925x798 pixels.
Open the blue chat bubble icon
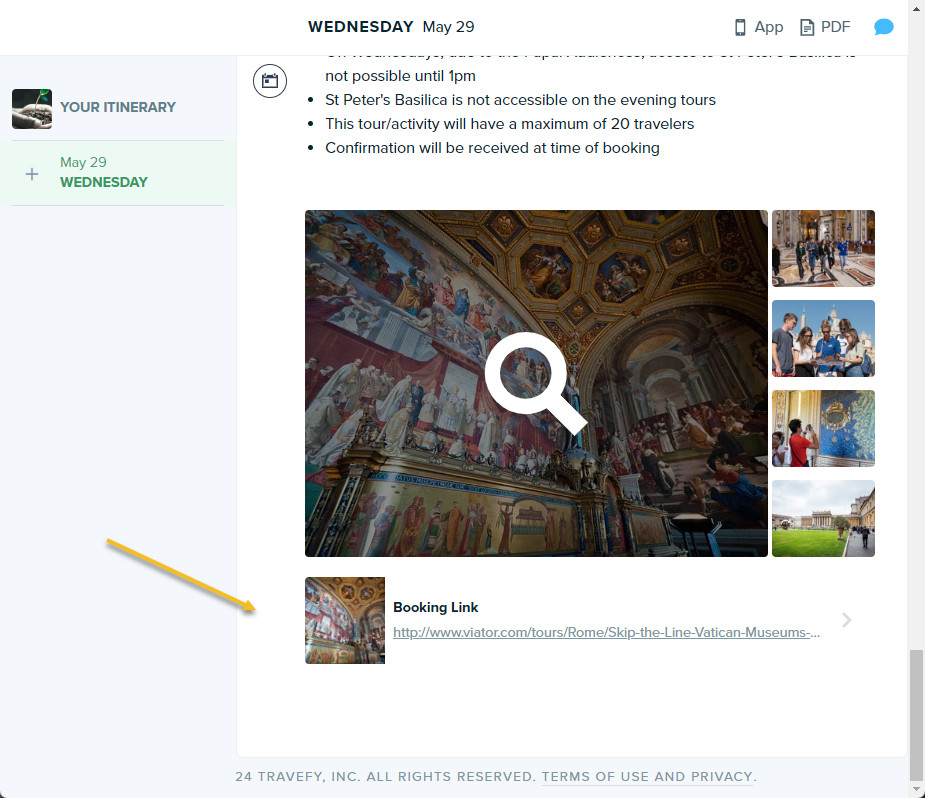point(884,27)
